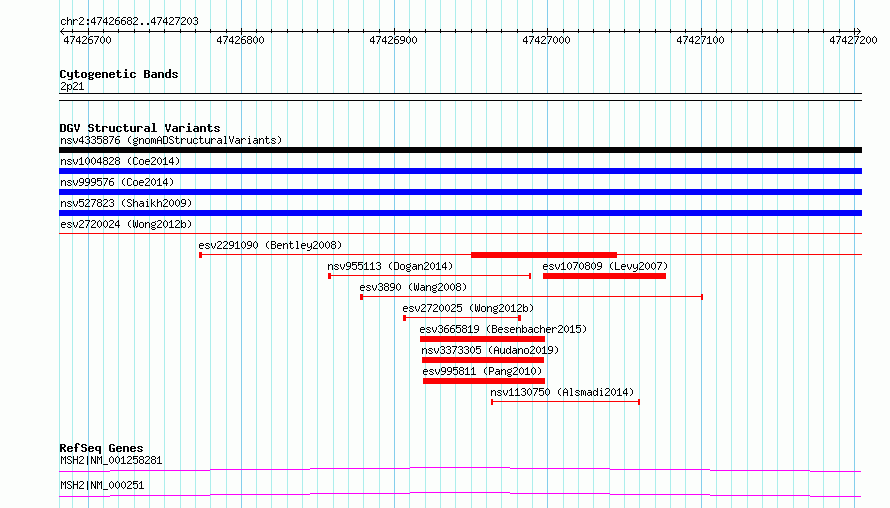
Task: Select nsv955113 (Dogan2014) label
Action: click(x=390, y=266)
